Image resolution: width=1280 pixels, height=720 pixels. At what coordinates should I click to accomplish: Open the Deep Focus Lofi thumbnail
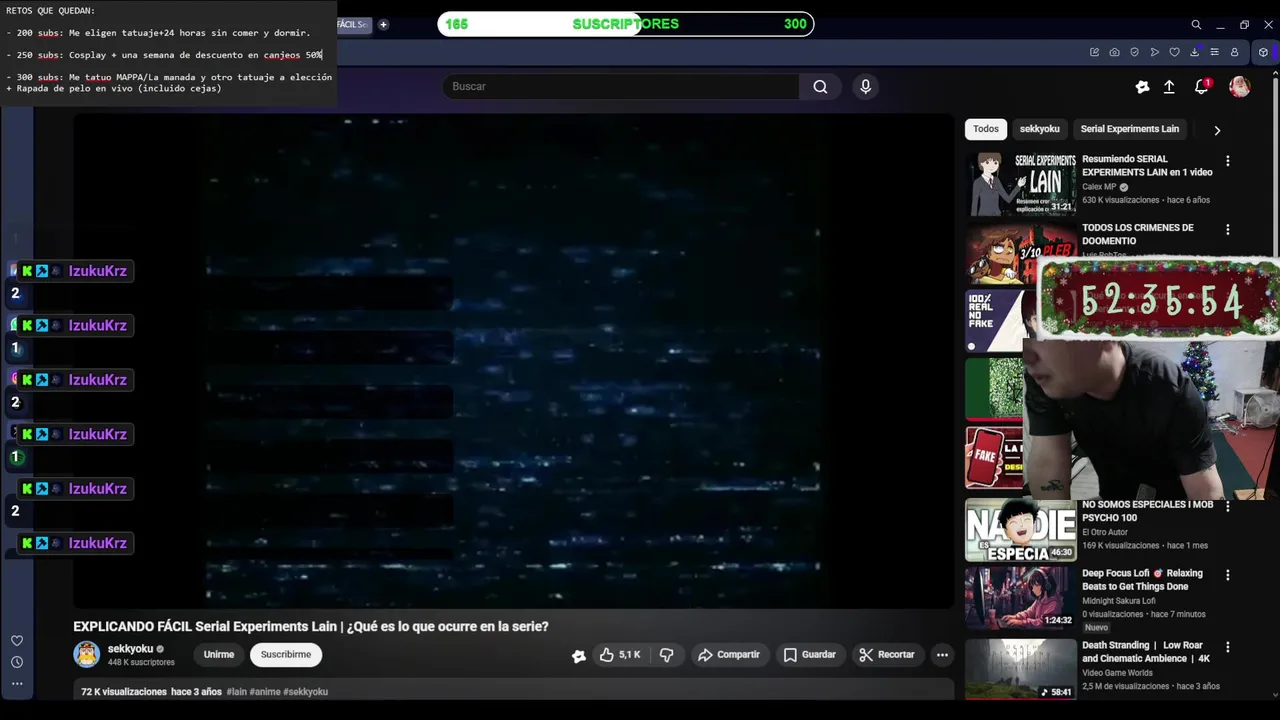(x=1020, y=598)
